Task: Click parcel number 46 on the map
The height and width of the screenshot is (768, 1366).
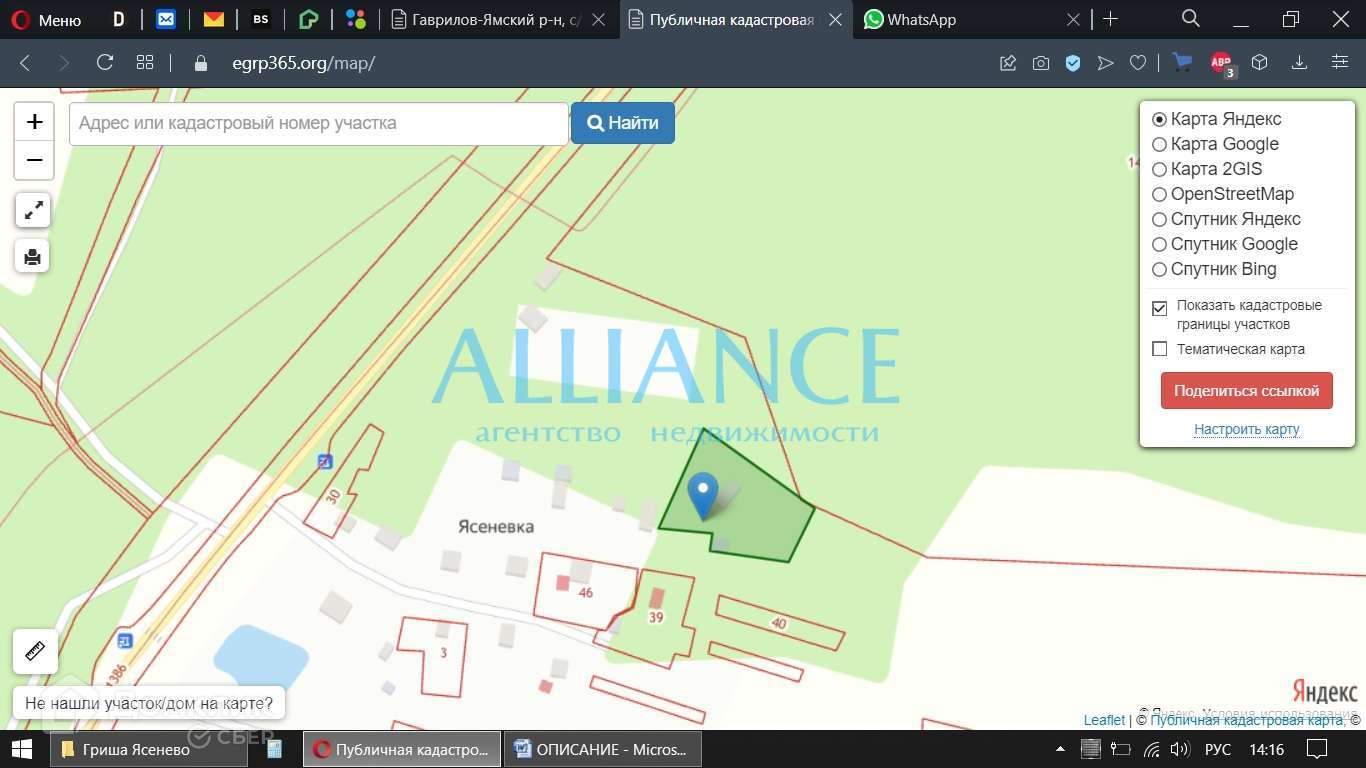Action: (586, 593)
